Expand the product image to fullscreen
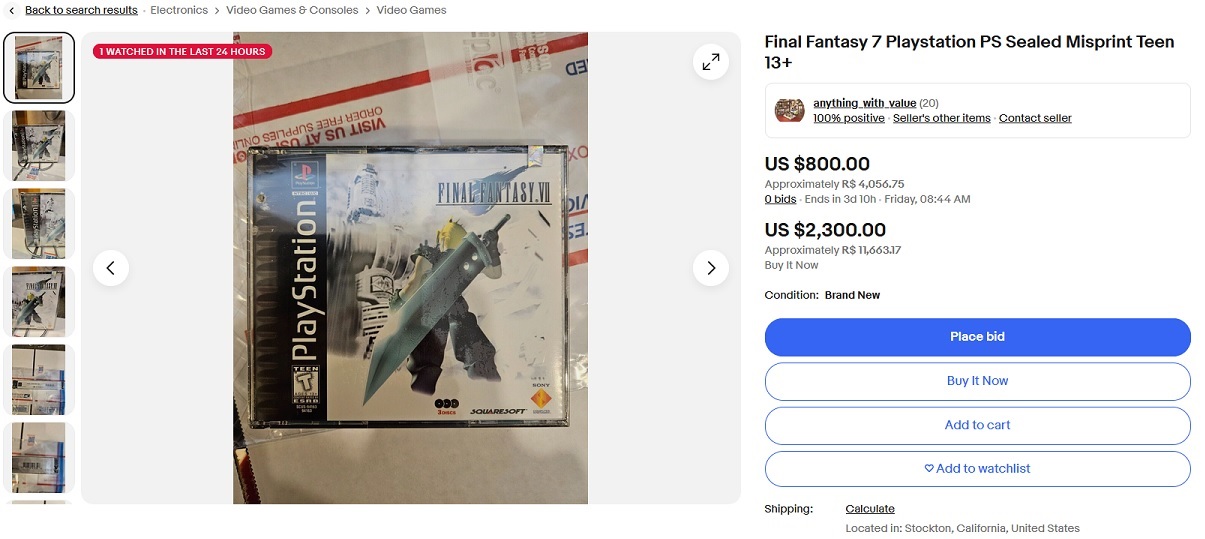Viewport: 1205px width, 539px height. click(x=711, y=62)
